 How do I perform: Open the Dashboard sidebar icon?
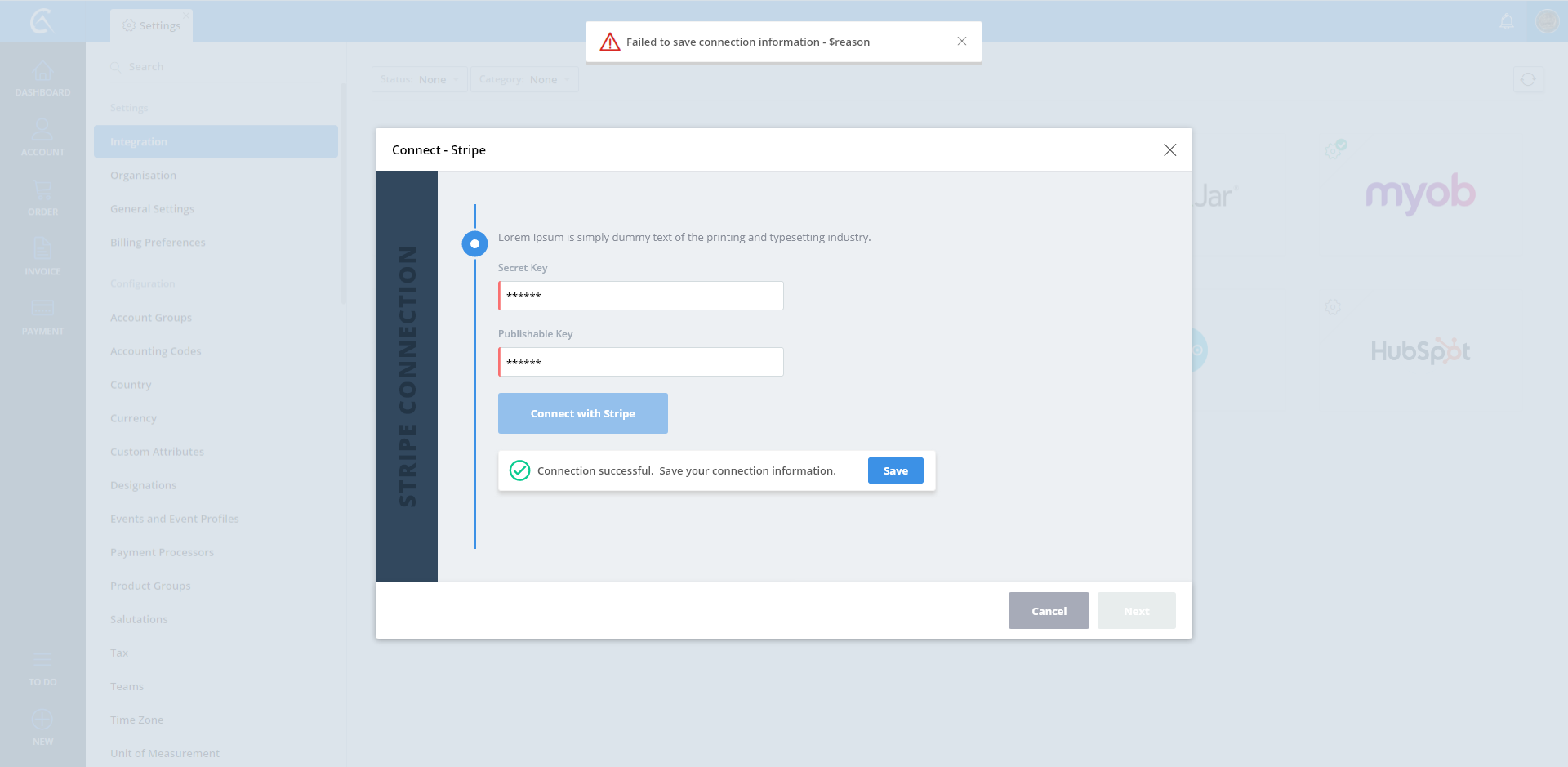click(x=42, y=74)
